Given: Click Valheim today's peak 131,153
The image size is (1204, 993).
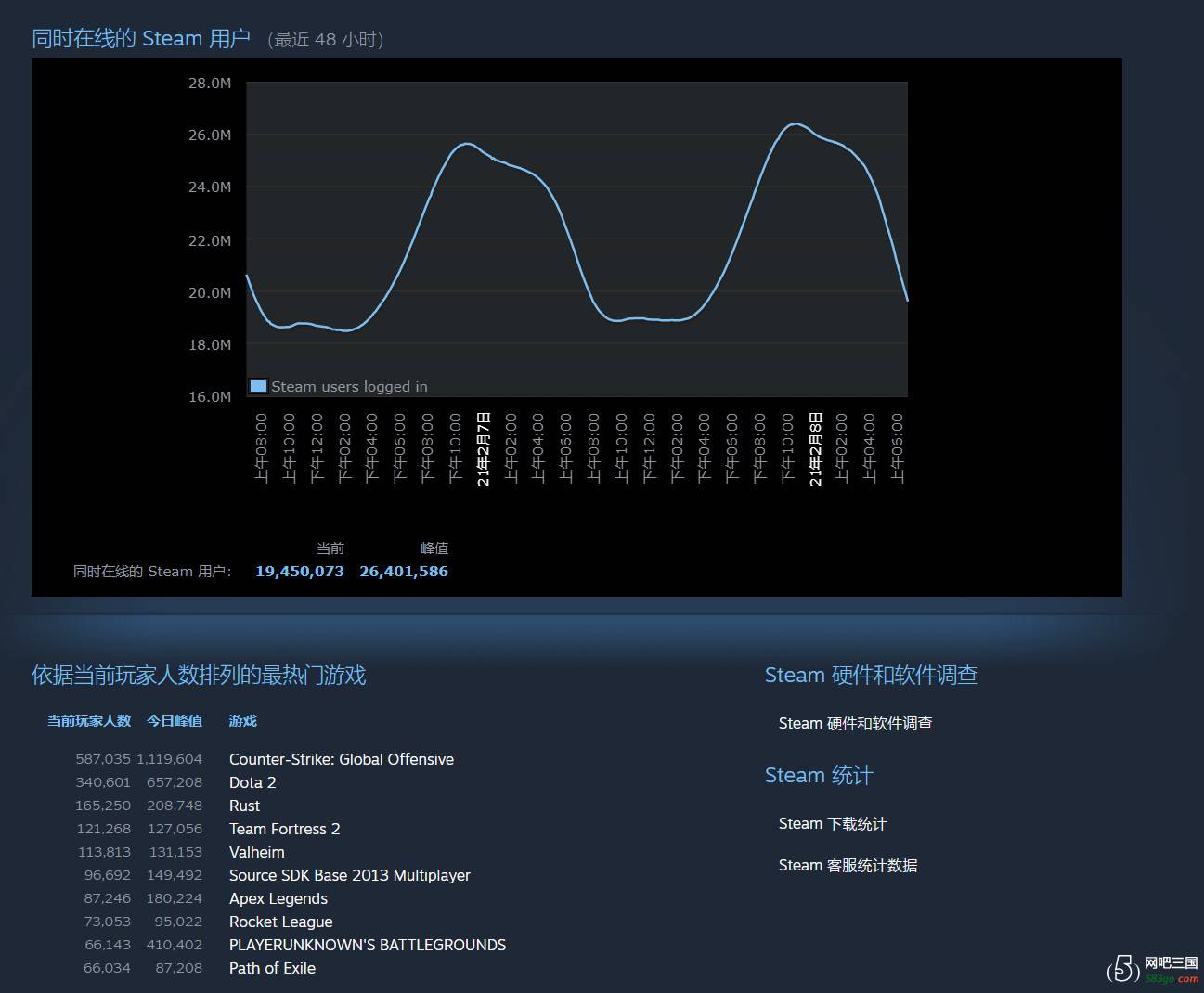Looking at the screenshot, I should (175, 852).
